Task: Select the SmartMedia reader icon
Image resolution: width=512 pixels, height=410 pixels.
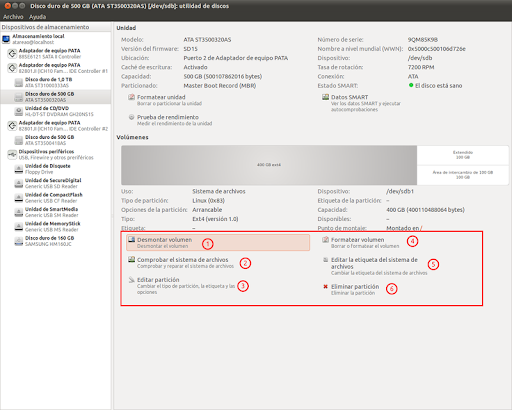Action: tap(19, 212)
